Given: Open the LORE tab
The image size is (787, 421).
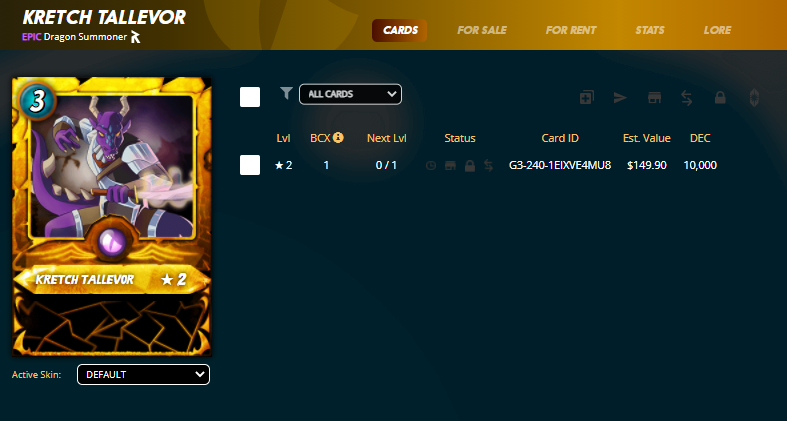Looking at the screenshot, I should (717, 30).
